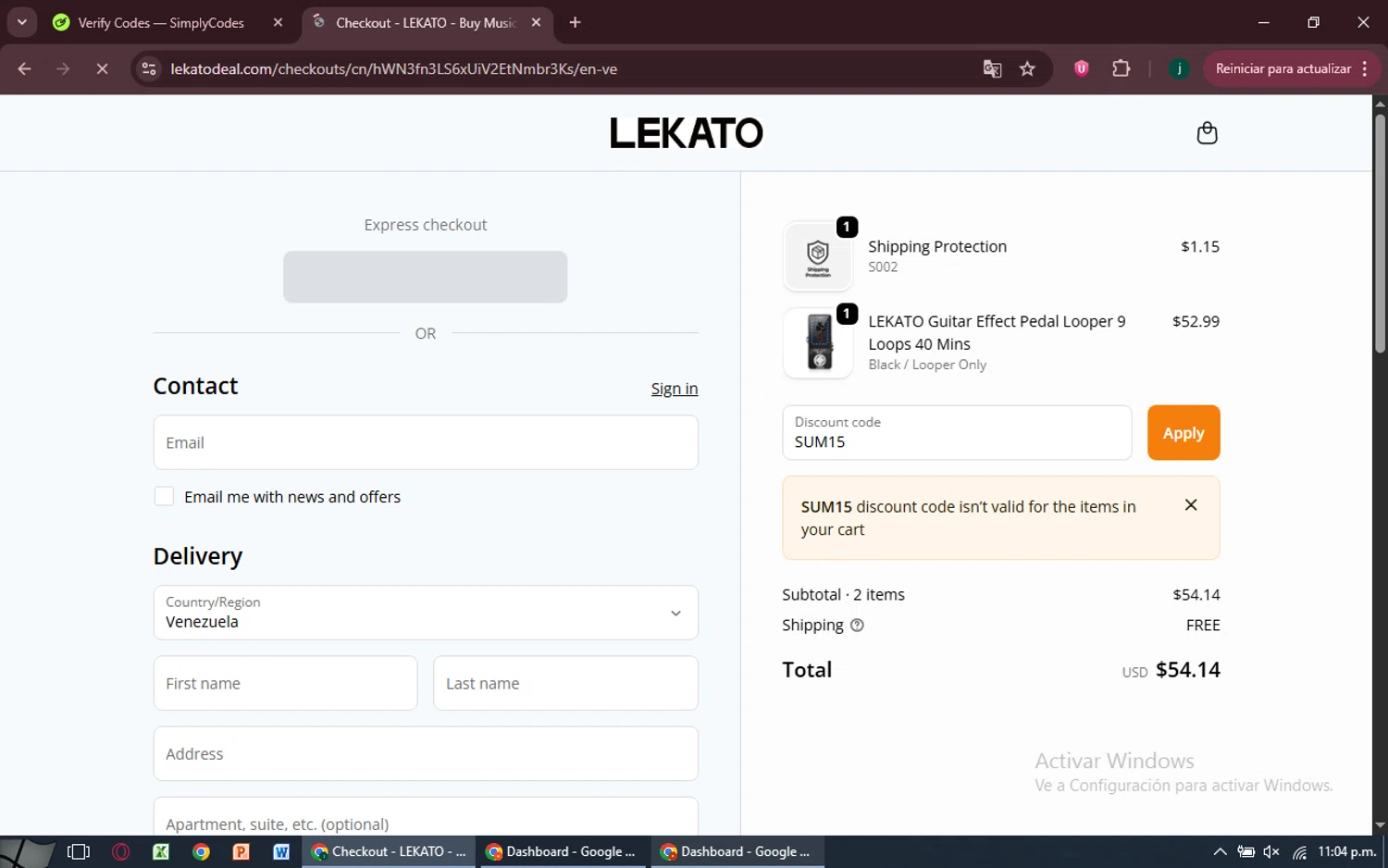The height and width of the screenshot is (868, 1388).
Task: Open the Chrome profile avatar
Action: [x=1179, y=68]
